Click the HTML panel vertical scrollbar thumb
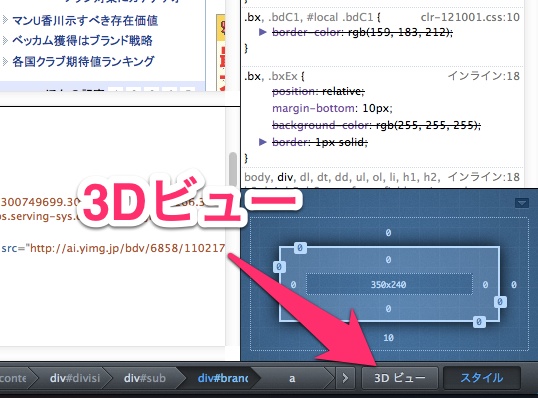Viewport: 538px width, 398px height. [x=233, y=169]
